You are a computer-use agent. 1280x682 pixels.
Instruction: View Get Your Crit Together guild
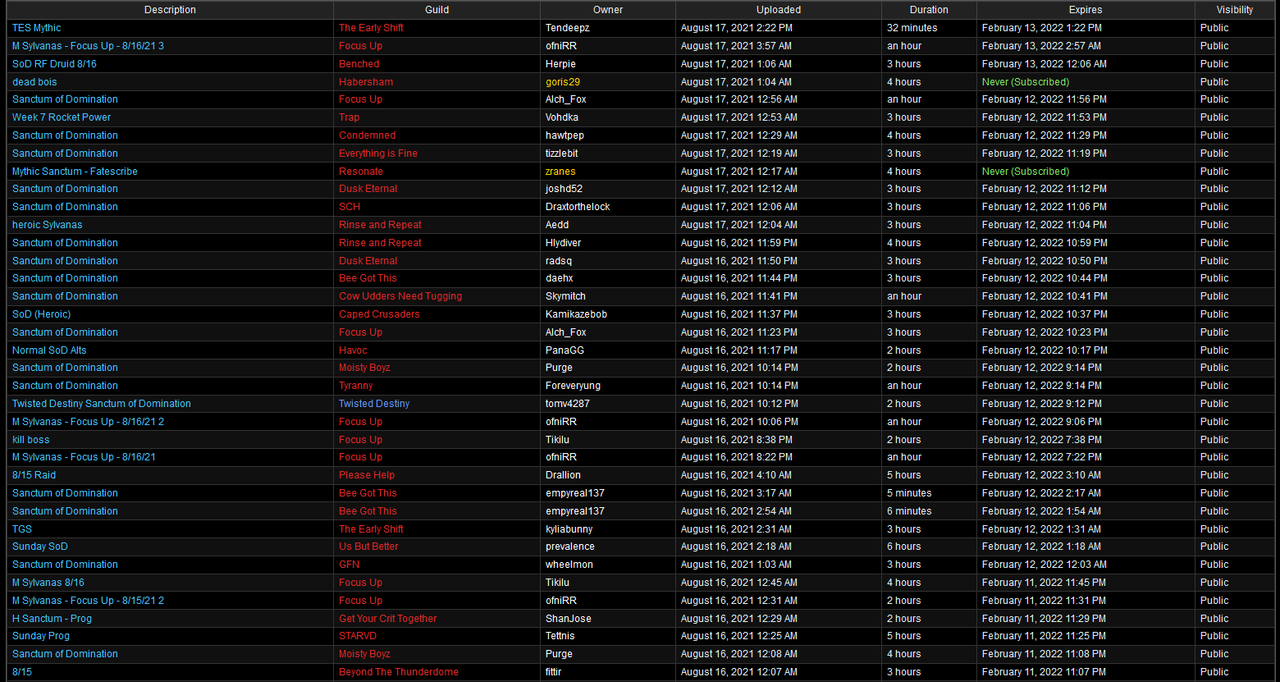(388, 618)
